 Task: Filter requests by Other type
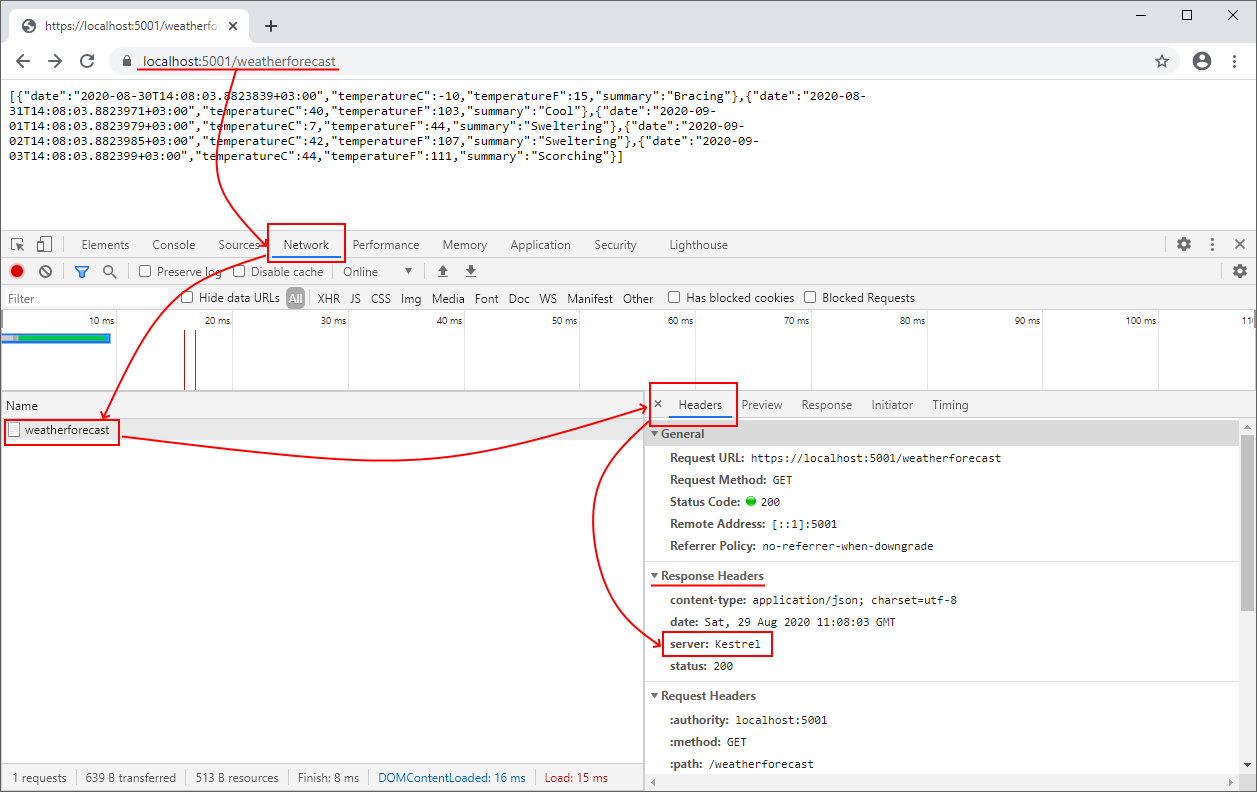click(x=638, y=298)
